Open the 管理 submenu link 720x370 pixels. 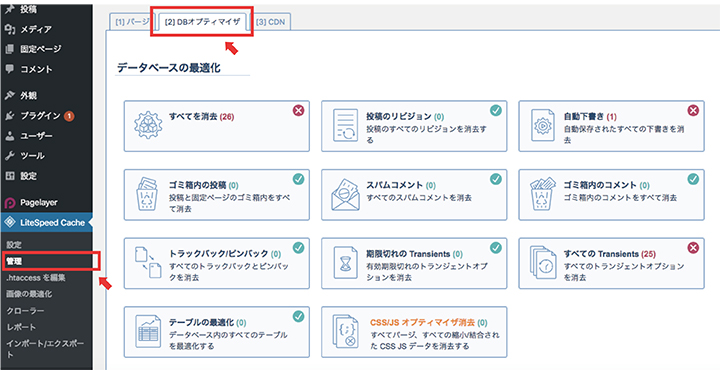14,261
